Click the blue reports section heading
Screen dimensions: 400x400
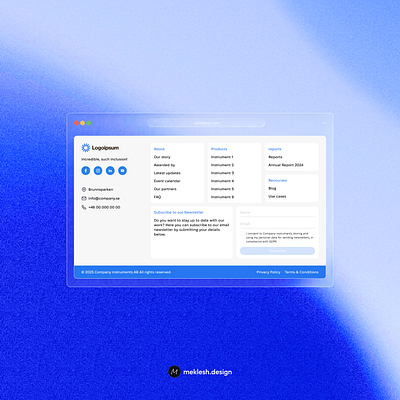[x=275, y=149]
